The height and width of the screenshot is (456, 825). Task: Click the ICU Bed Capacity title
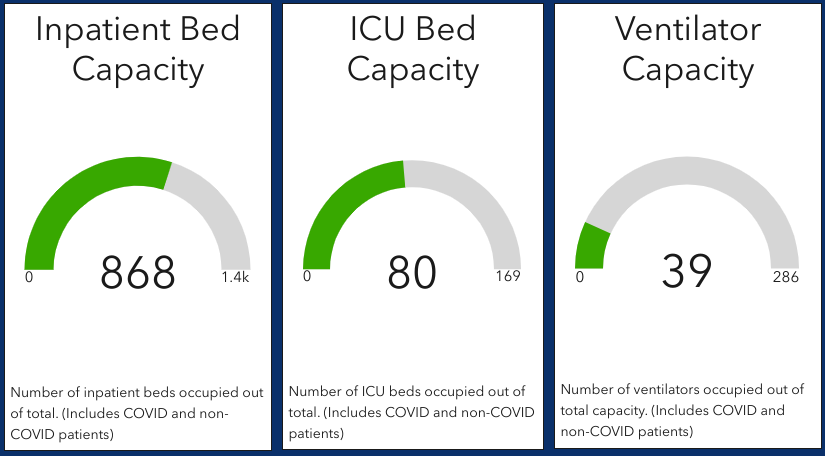(413, 49)
